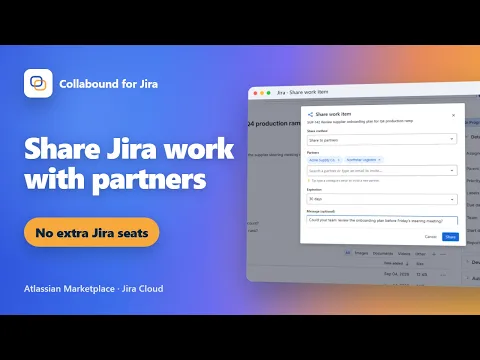Screen dimensions: 480x360
Task: Click Cancel in the Share work item dialog
Action: 431,236
